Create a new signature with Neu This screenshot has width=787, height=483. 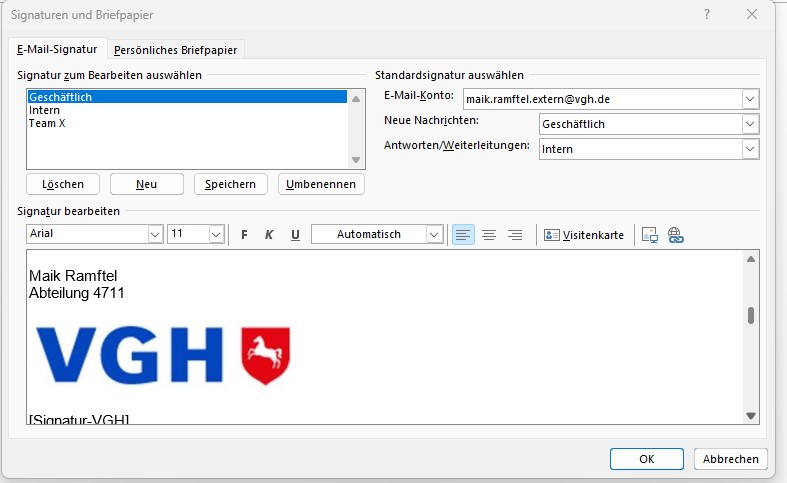pyautogui.click(x=147, y=184)
